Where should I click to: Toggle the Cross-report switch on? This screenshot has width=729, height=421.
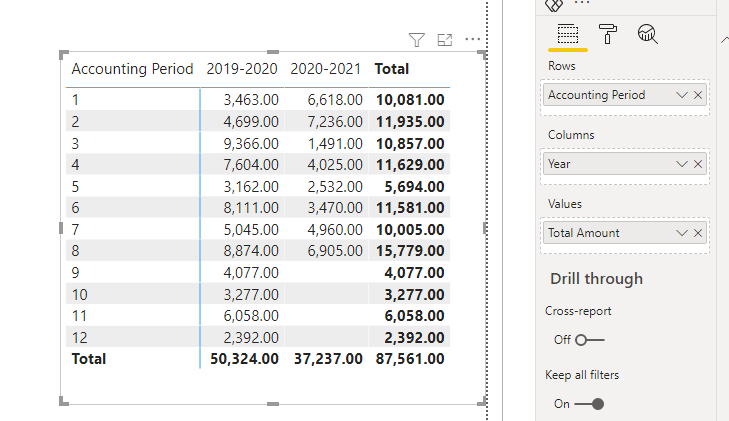click(590, 340)
